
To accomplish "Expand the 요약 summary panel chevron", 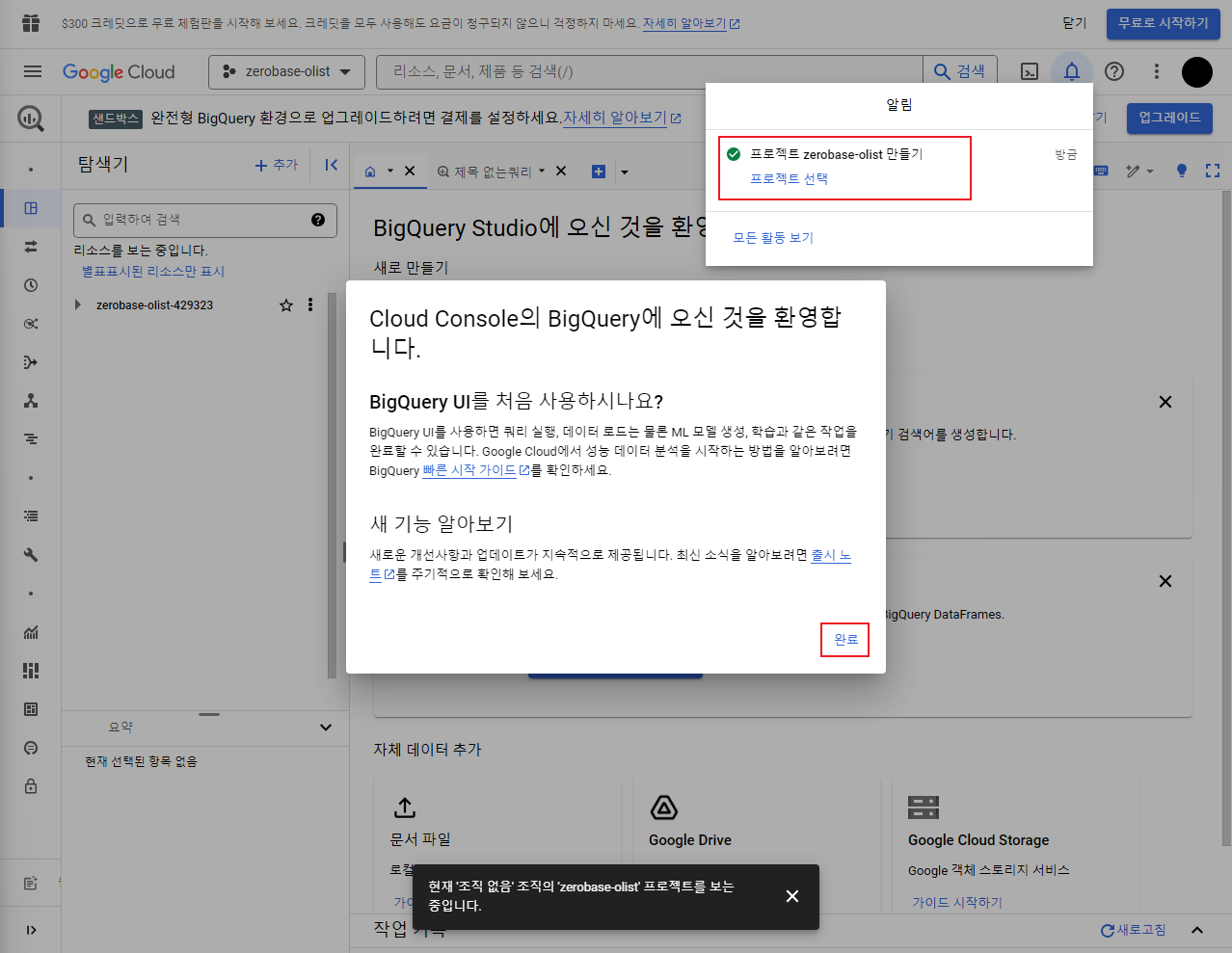I will (326, 728).
